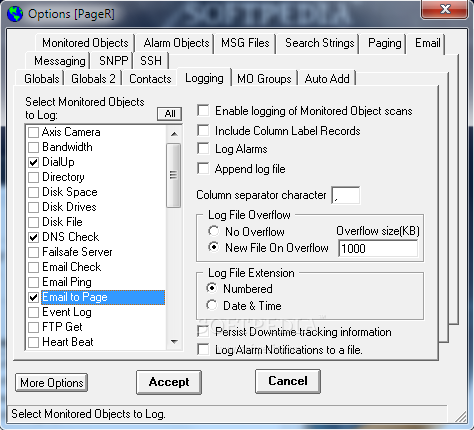
Task: Close the Options dialog with the X button
Action: (x=445, y=9)
